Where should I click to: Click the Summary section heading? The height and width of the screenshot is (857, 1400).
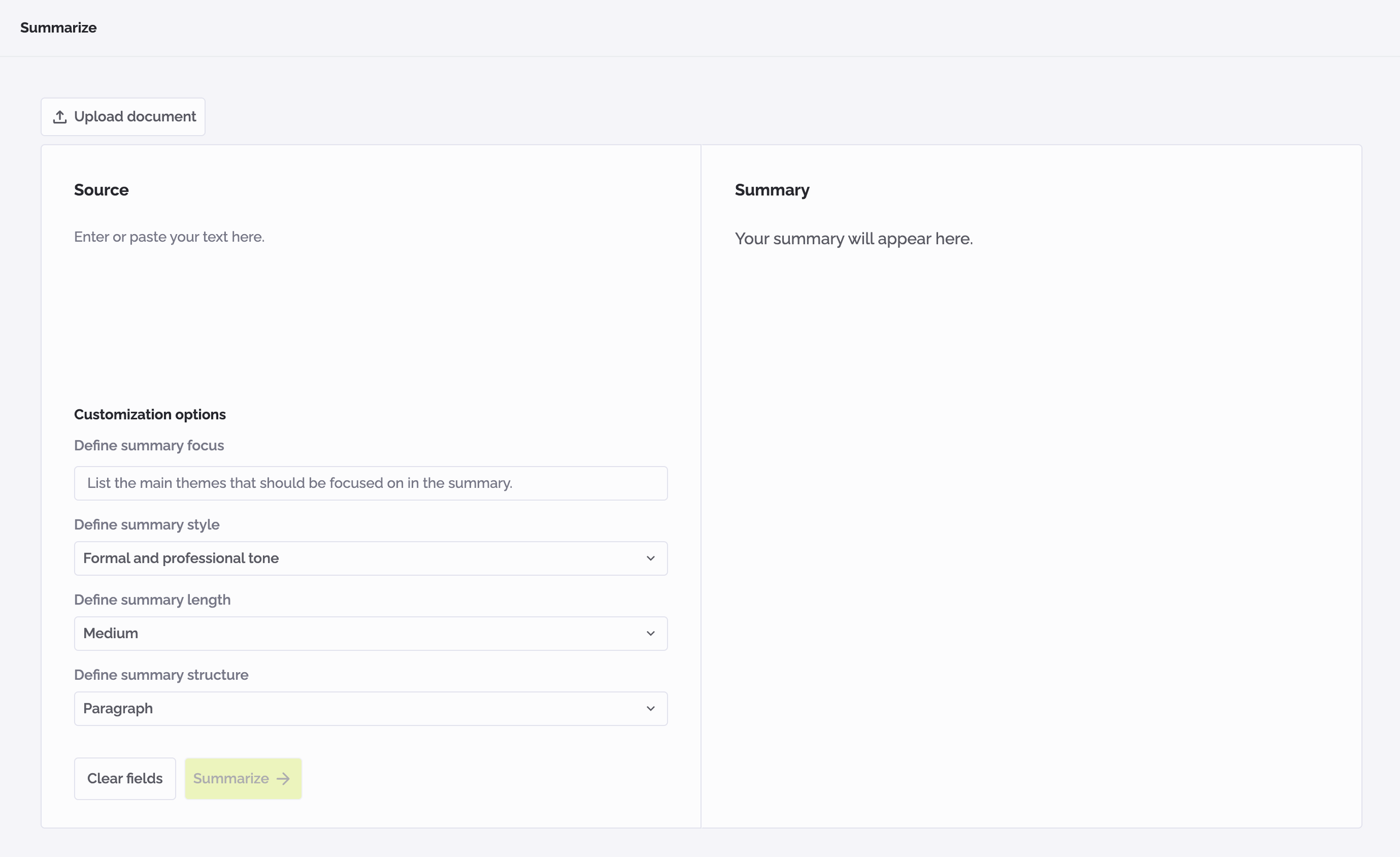pos(772,190)
